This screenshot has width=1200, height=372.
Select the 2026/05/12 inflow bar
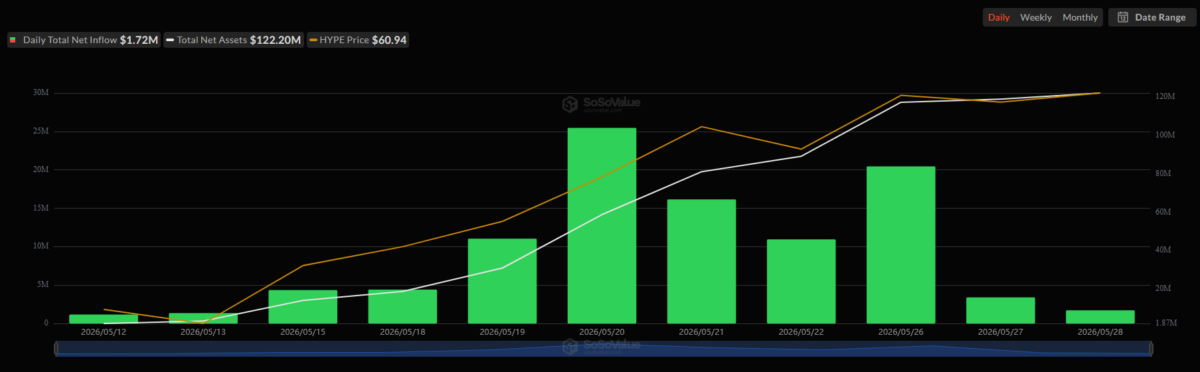(x=103, y=319)
